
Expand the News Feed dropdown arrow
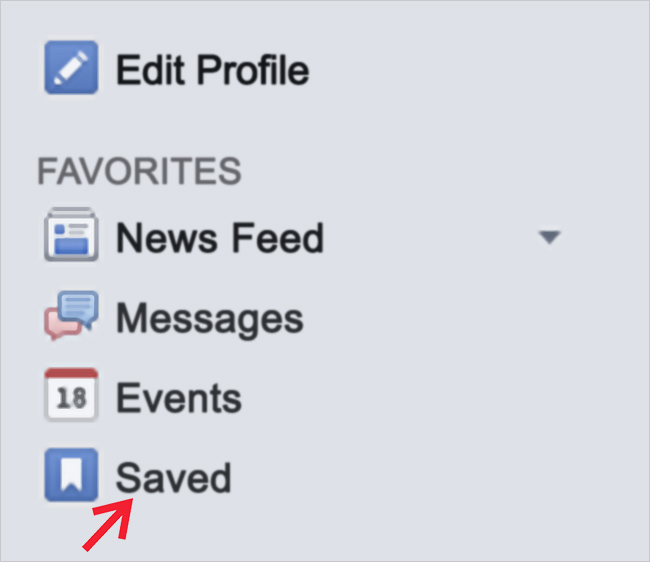pyautogui.click(x=549, y=238)
